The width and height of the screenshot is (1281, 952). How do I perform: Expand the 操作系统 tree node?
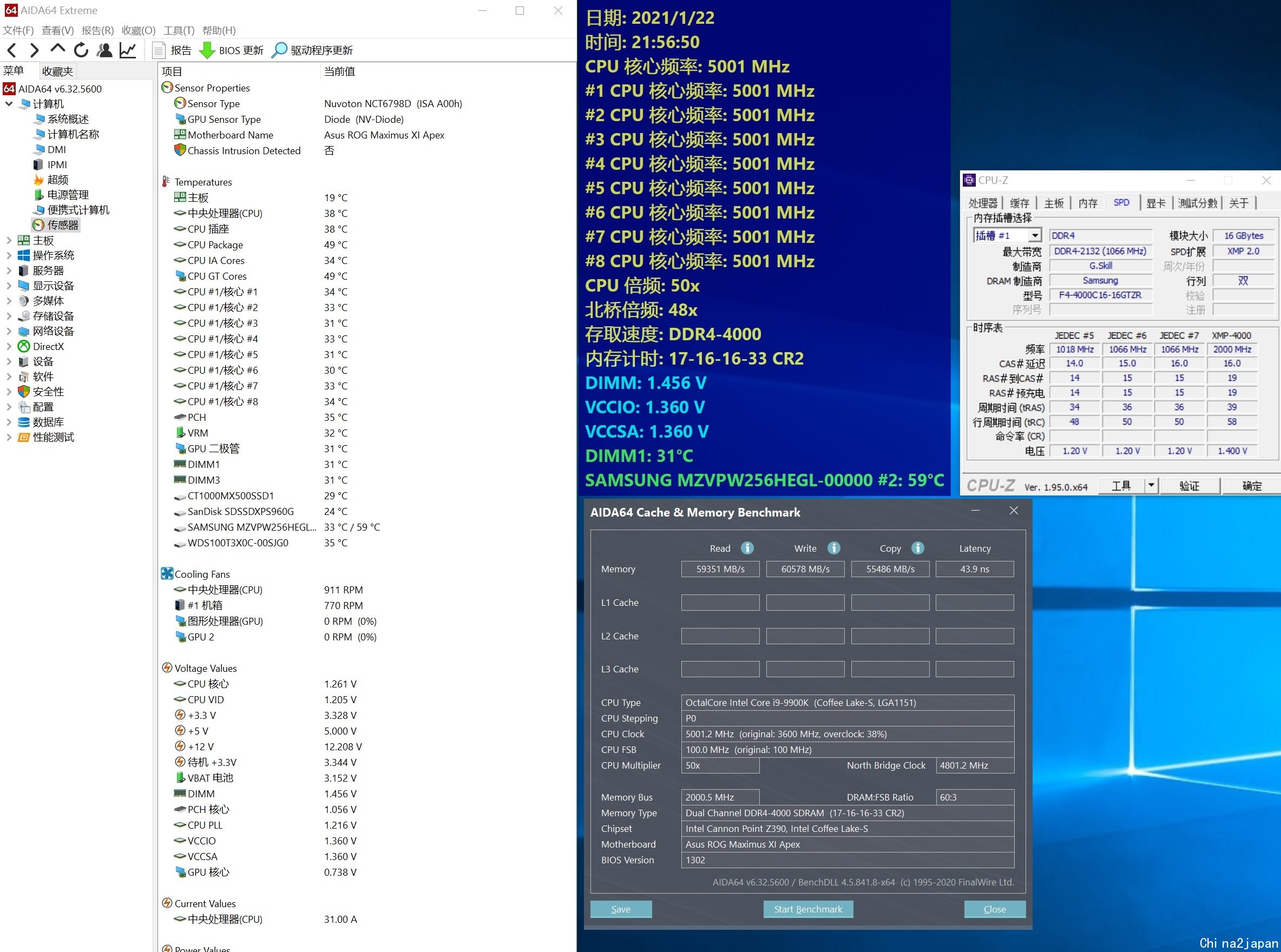9,255
